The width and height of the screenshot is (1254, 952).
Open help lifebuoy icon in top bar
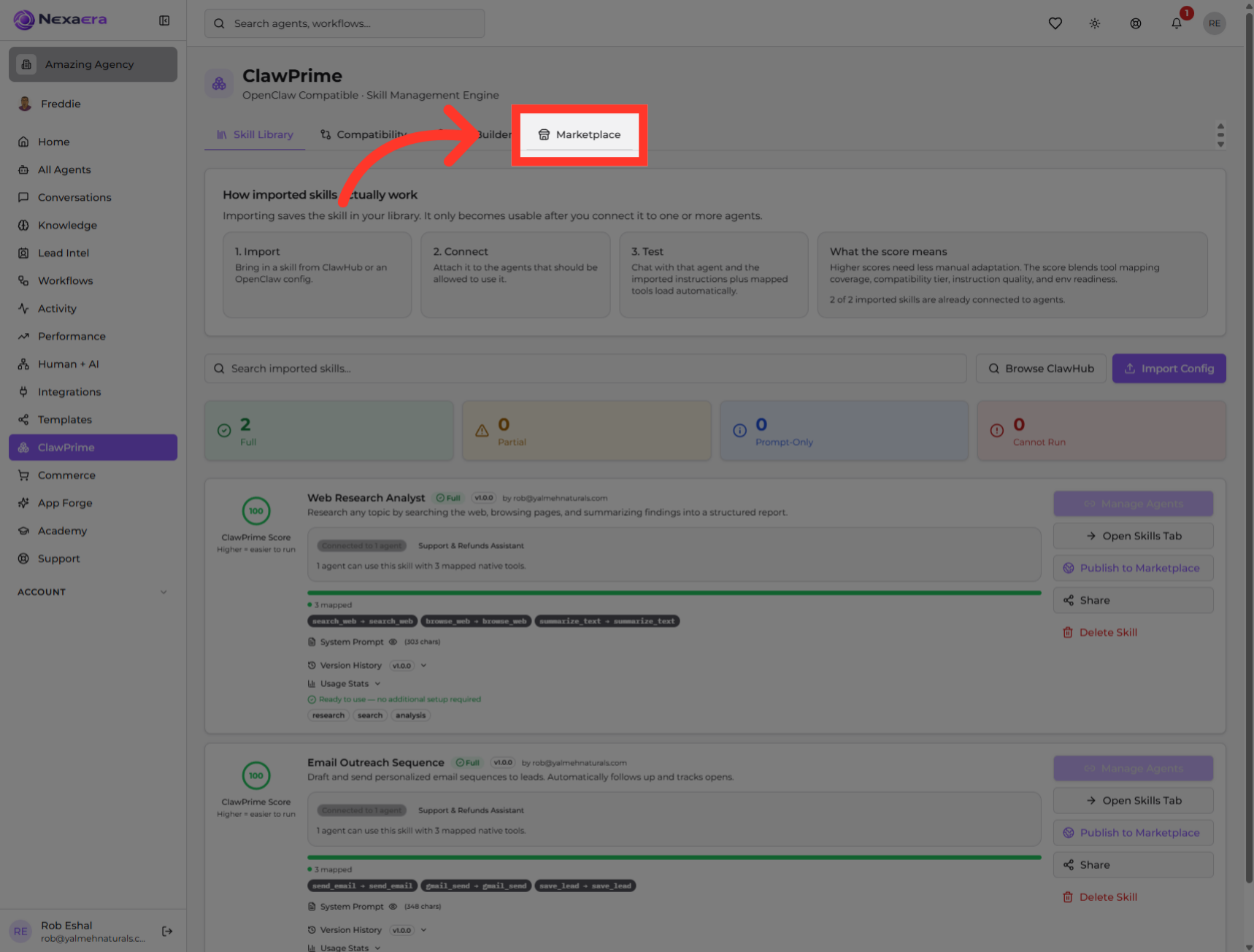1136,23
